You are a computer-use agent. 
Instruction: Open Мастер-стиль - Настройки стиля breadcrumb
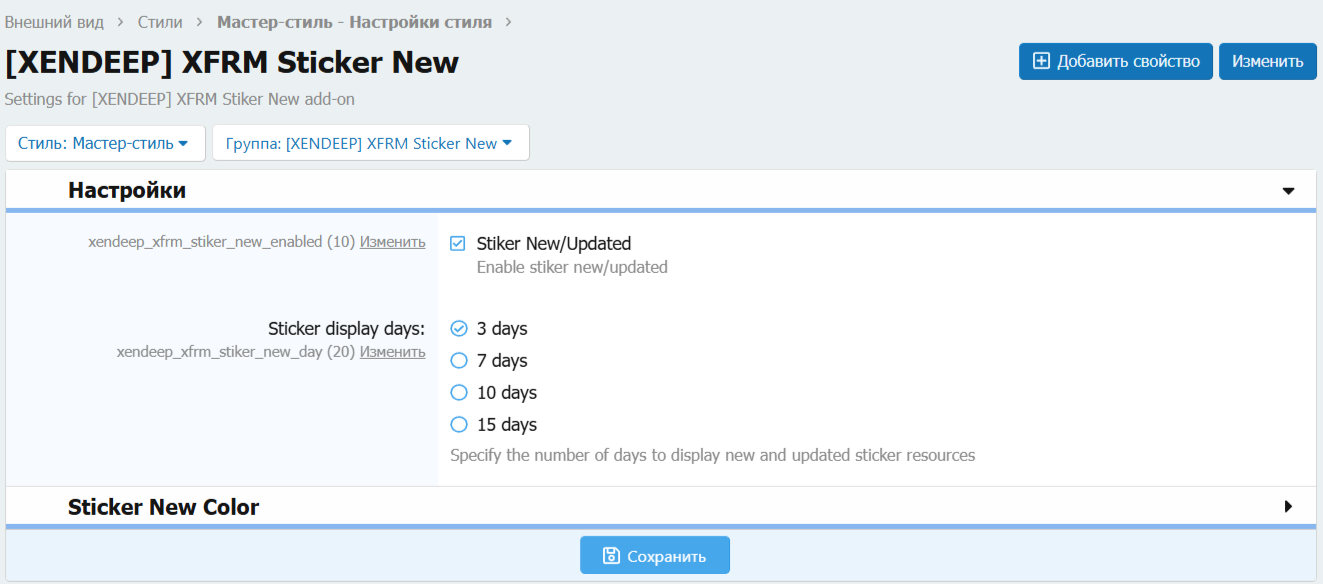(x=354, y=21)
